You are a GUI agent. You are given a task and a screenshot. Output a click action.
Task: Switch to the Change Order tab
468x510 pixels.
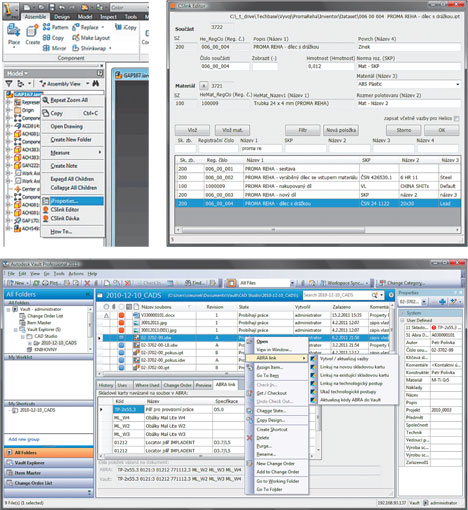point(177,385)
